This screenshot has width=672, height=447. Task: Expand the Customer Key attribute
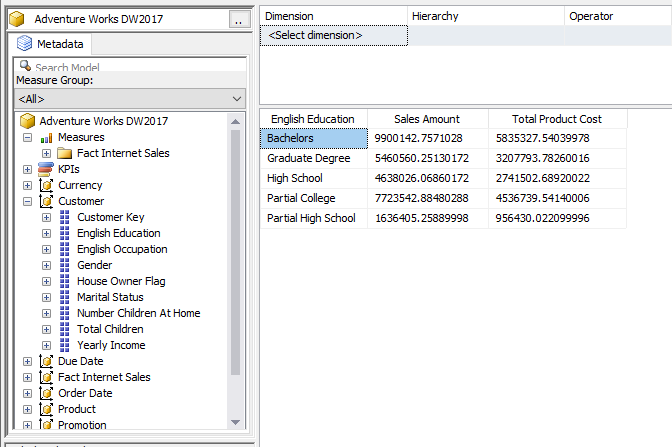tap(46, 218)
